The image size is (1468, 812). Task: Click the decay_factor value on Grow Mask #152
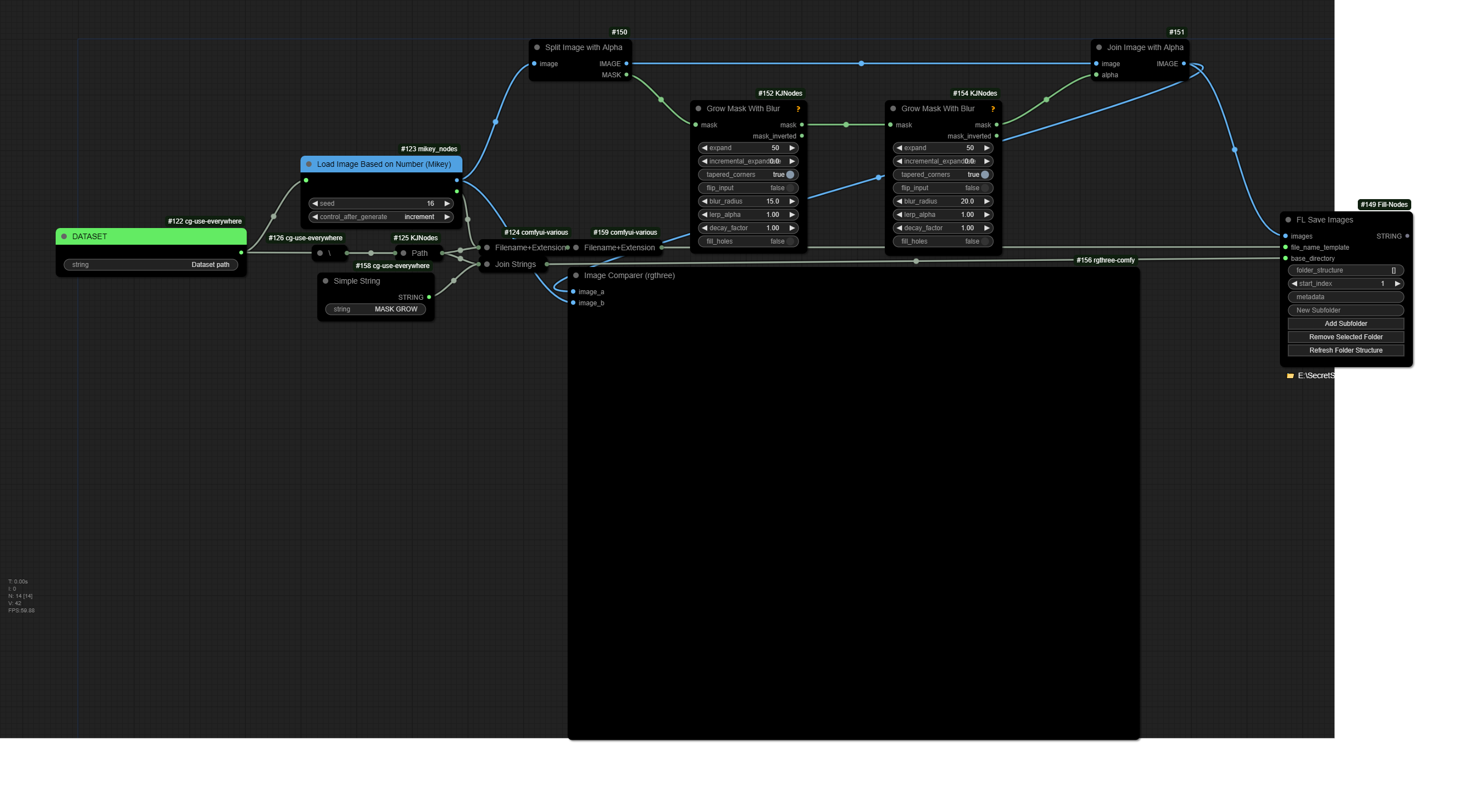coord(772,228)
